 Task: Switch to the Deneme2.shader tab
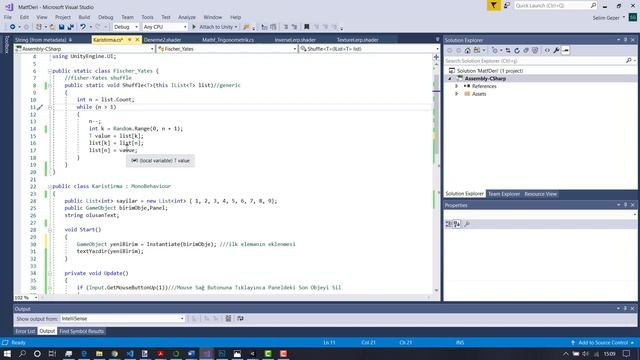click(x=162, y=40)
